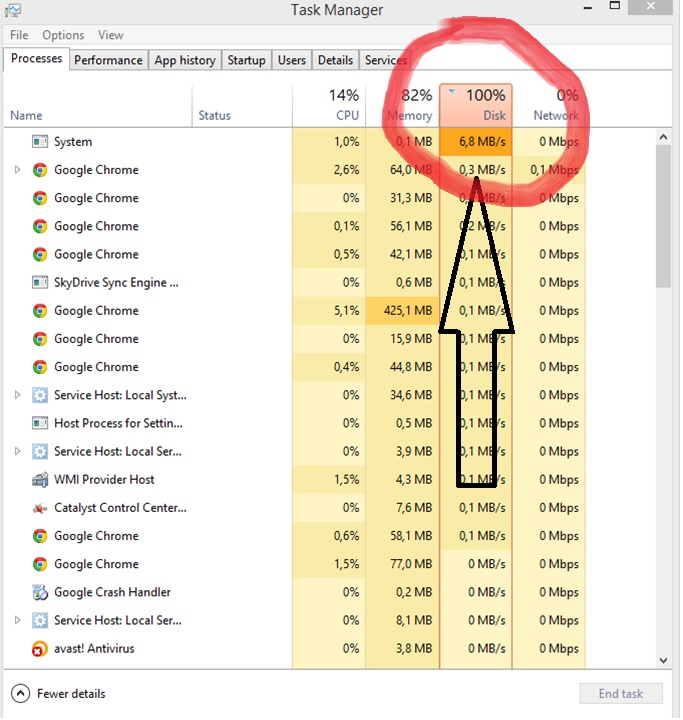This screenshot has height=720, width=683.
Task: Click the Catalyst Control Center icon
Action: (40, 508)
